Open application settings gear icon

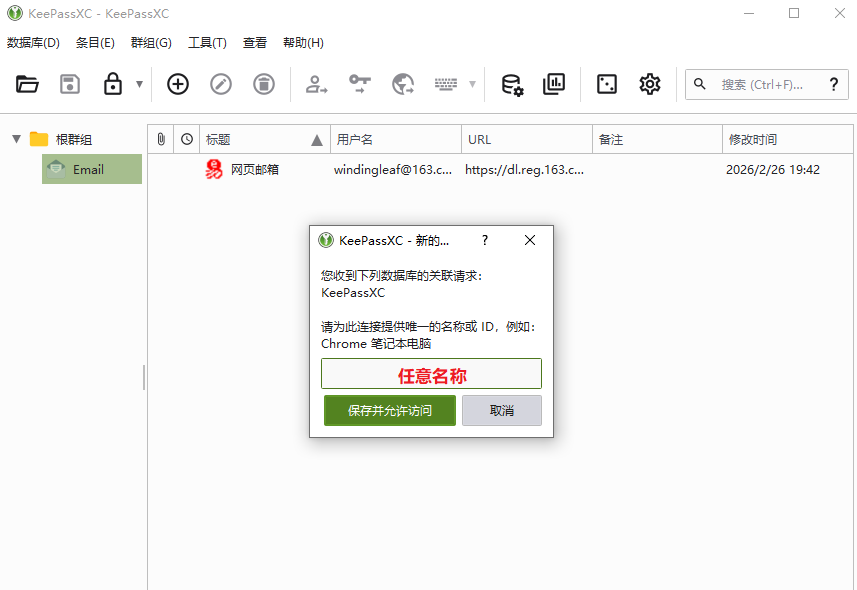650,84
